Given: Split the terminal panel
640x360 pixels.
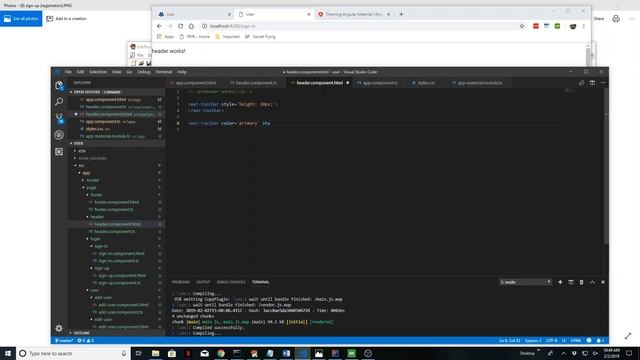Looking at the screenshot, I should coord(571,282).
